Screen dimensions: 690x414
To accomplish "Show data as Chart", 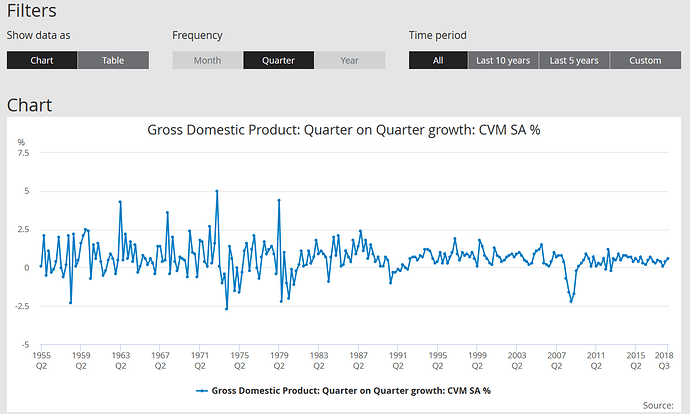I will [x=42, y=60].
